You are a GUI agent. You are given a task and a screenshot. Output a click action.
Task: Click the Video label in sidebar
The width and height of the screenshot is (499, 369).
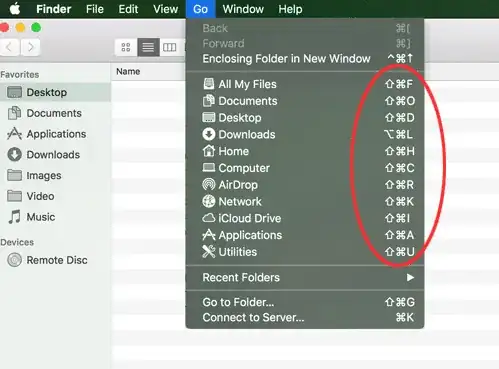pyautogui.click(x=40, y=196)
